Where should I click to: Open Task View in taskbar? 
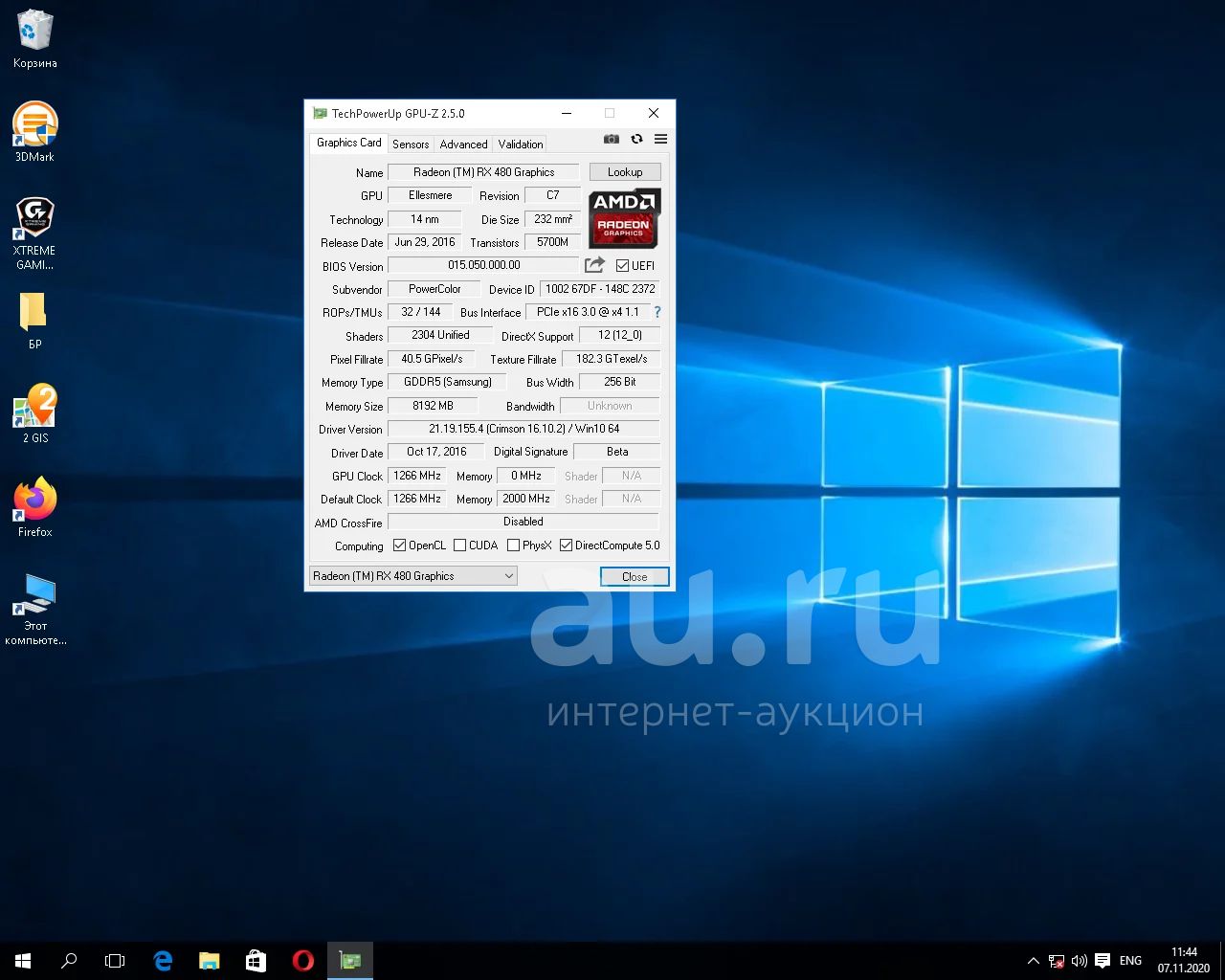pyautogui.click(x=115, y=960)
